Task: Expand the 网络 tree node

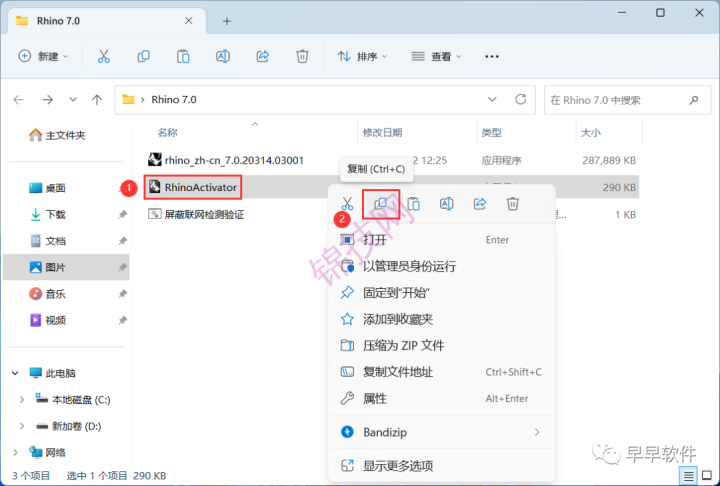Action: pyautogui.click(x=15, y=452)
